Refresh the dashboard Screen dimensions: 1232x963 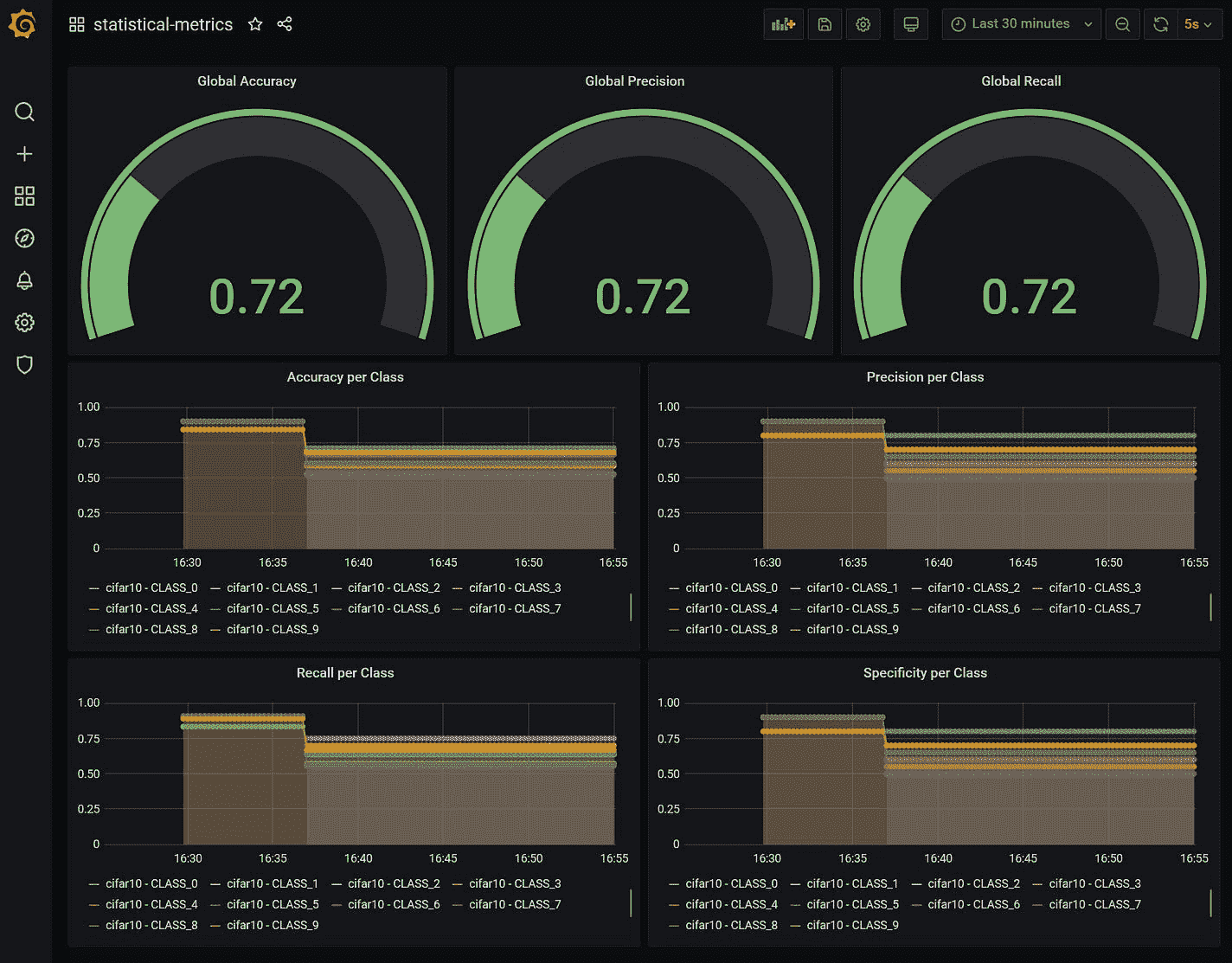pos(1161,24)
